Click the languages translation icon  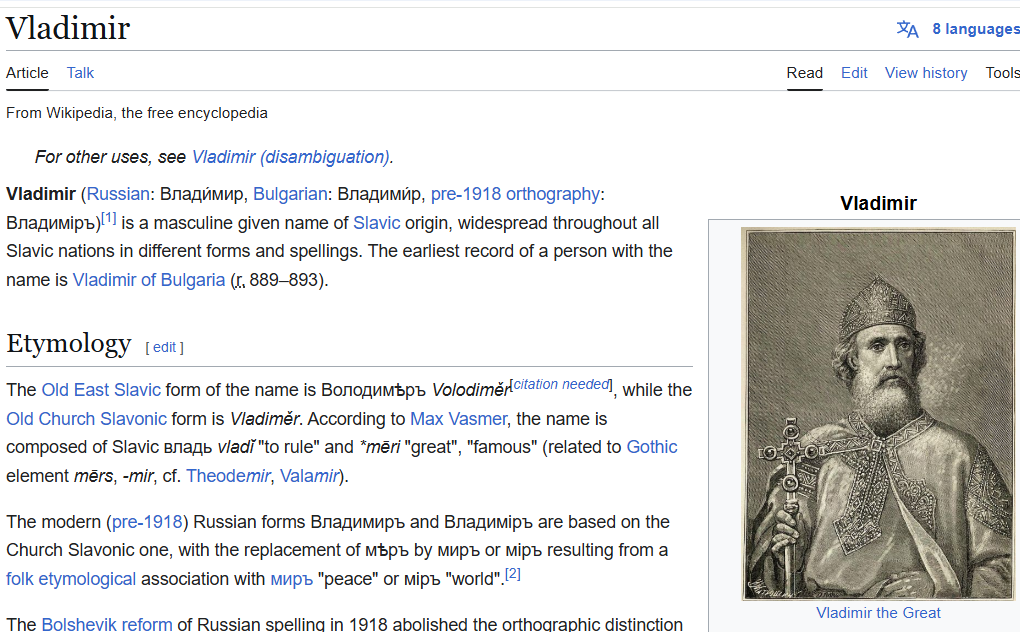(x=907, y=29)
